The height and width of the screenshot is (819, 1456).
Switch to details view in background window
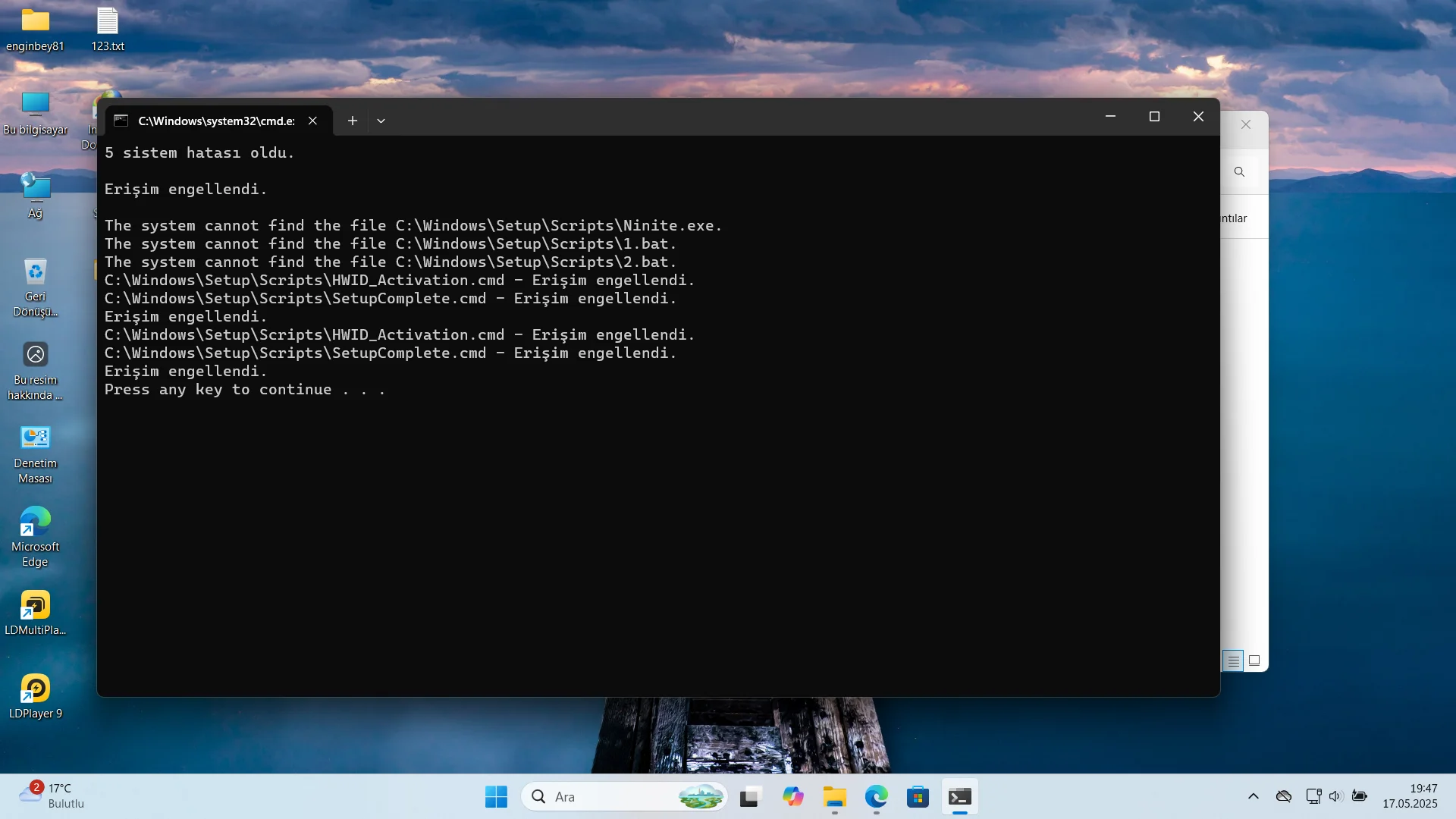[1234, 661]
